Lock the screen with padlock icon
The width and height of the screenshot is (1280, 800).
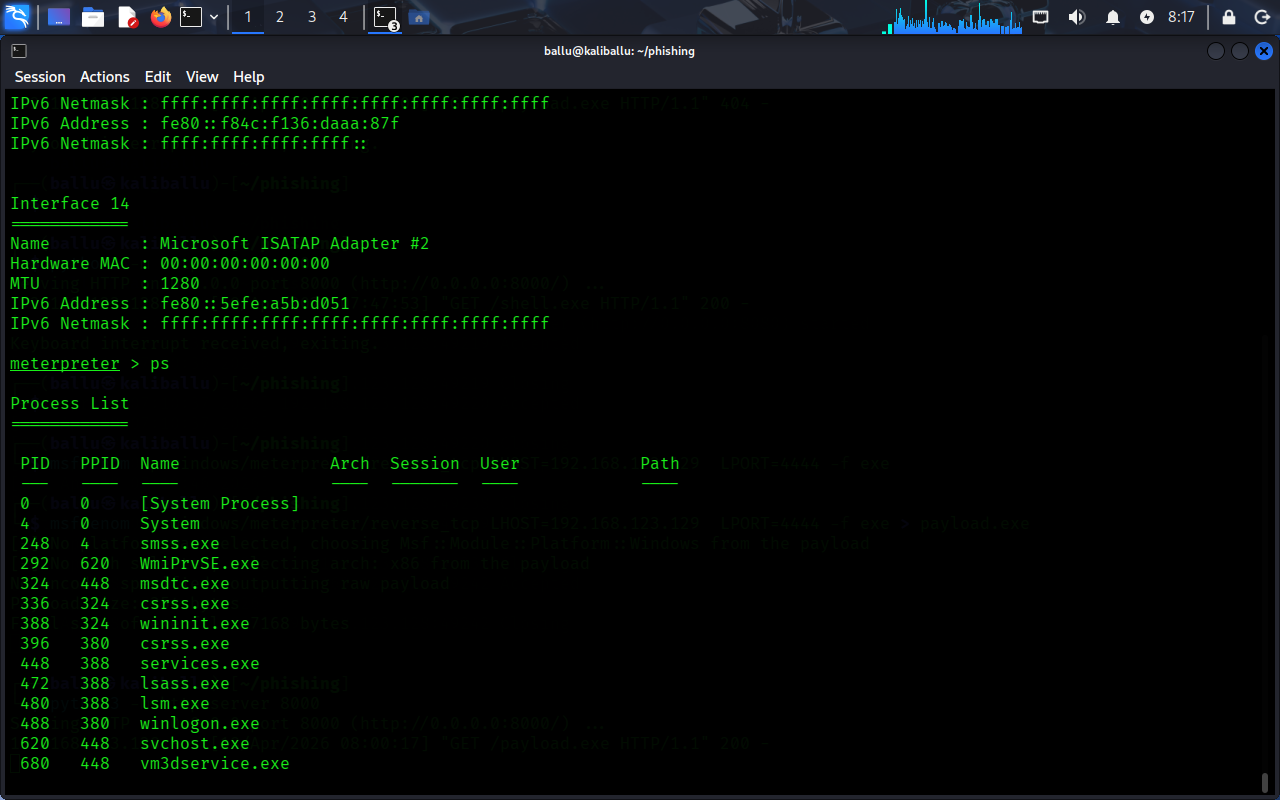click(1229, 17)
